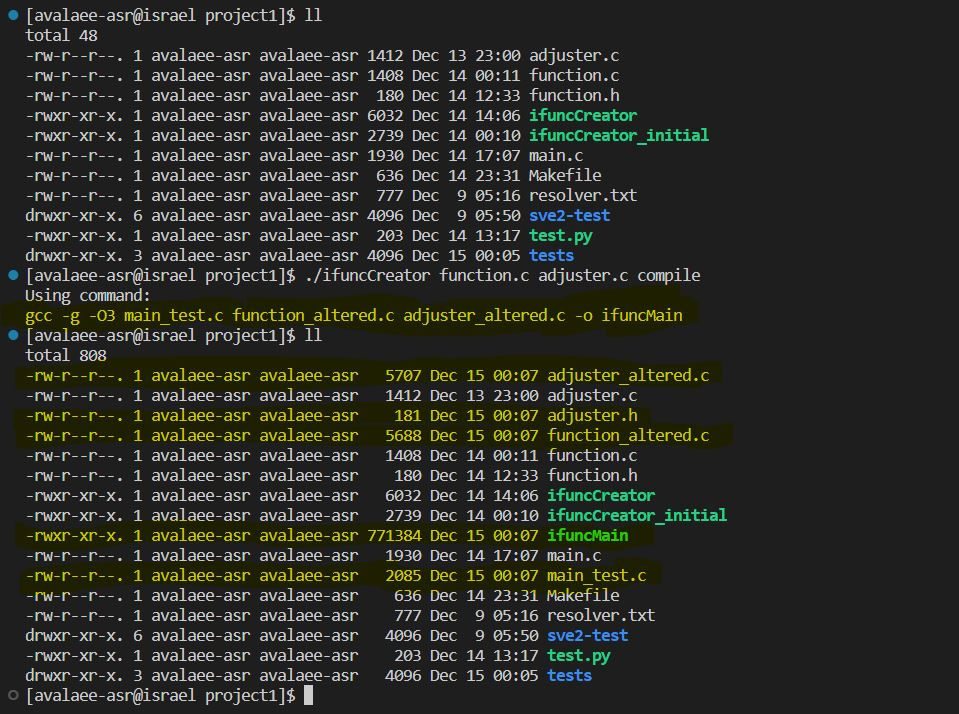Click function_altered.c file name
Viewport: 959px width, 714px height.
(628, 436)
